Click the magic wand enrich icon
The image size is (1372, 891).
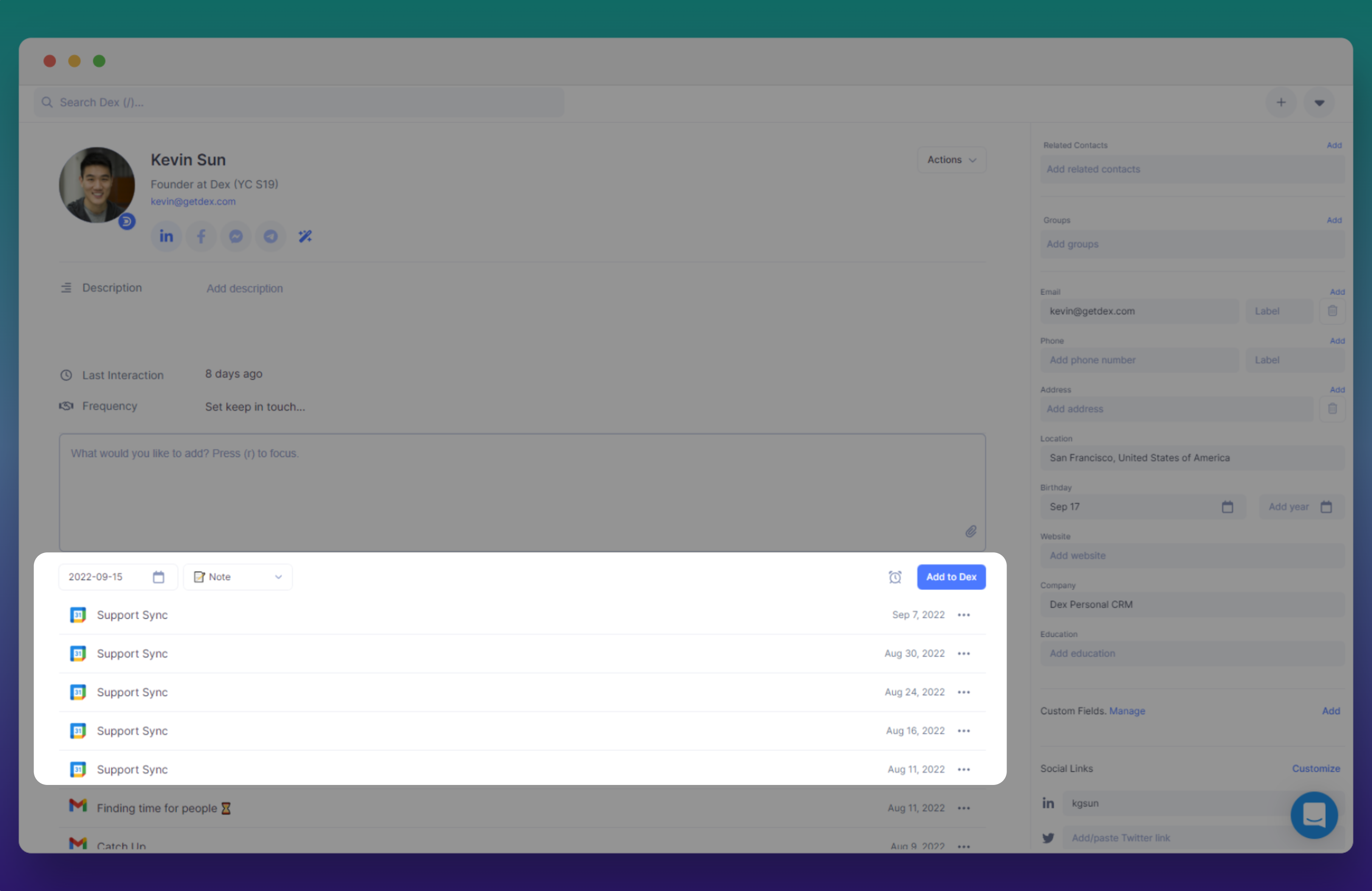click(x=305, y=236)
